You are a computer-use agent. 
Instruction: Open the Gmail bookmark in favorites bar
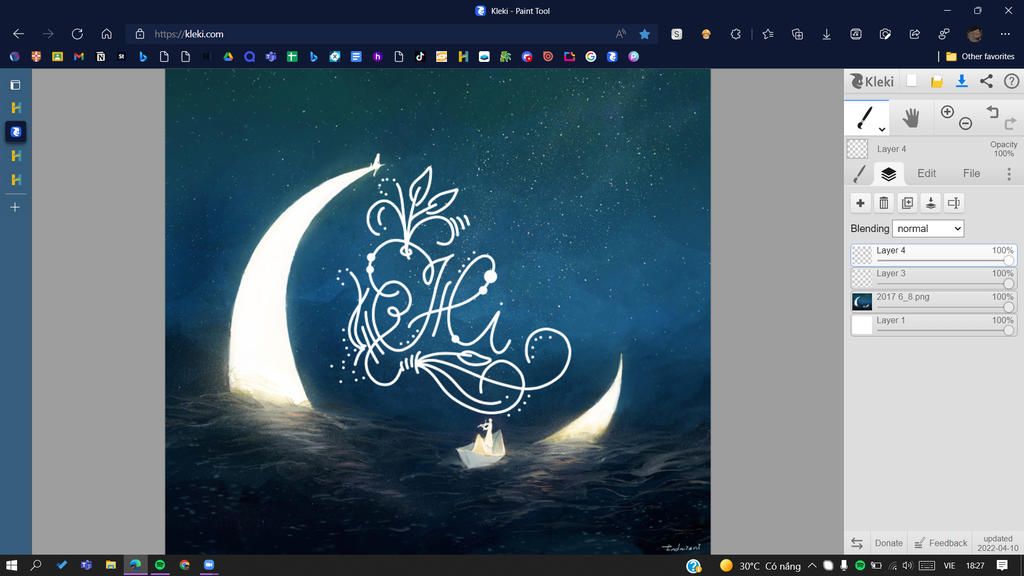[x=79, y=57]
